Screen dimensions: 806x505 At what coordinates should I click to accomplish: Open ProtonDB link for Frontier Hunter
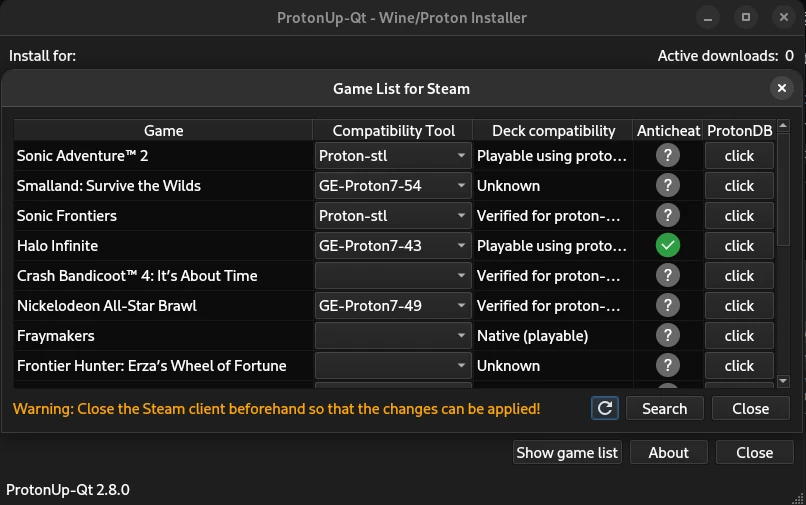coord(739,366)
